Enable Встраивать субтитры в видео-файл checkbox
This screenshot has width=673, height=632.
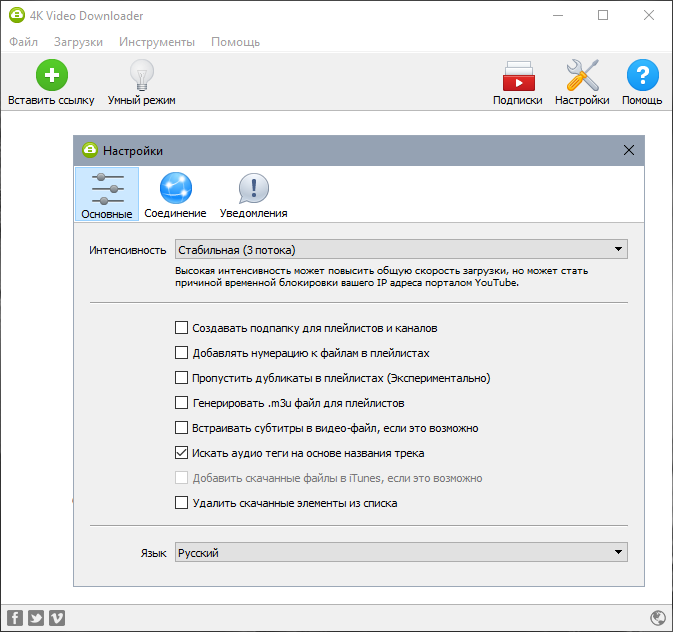181,428
